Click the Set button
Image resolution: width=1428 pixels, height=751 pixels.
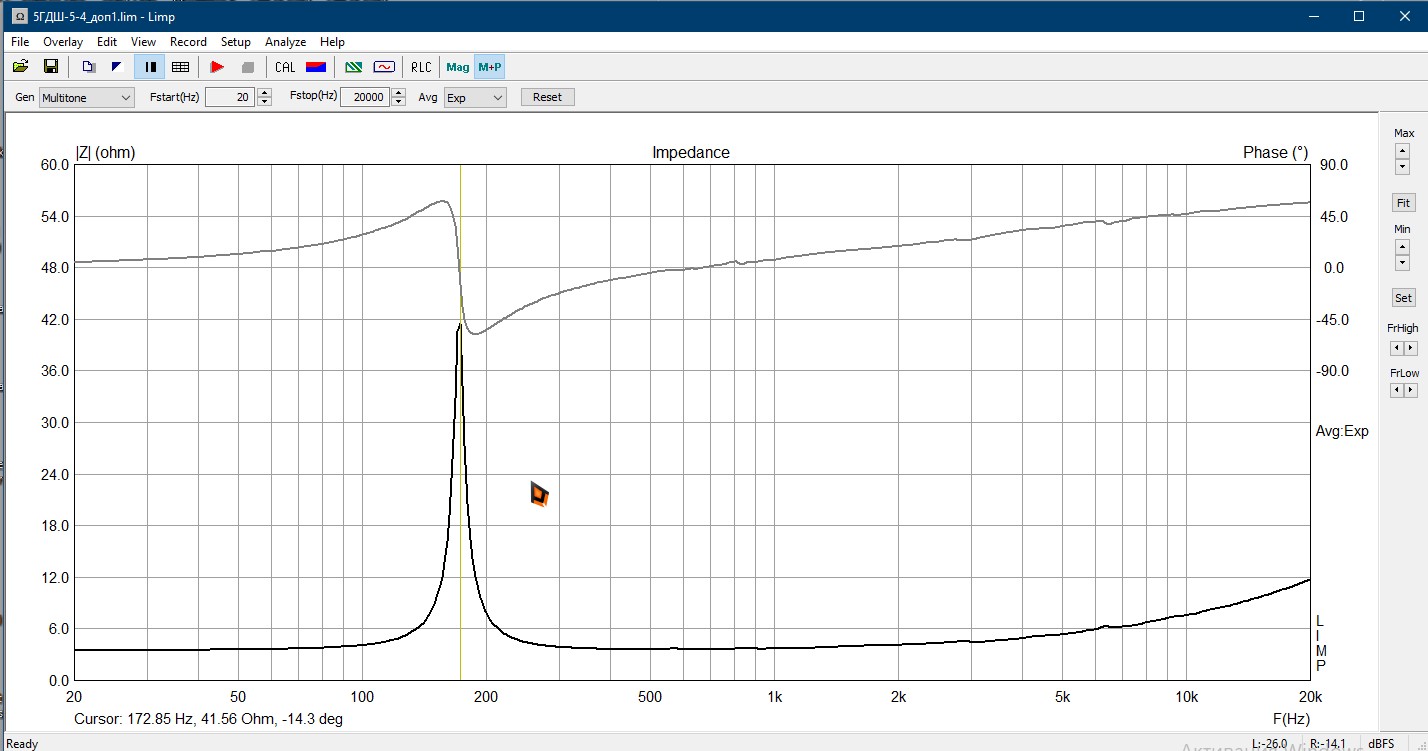pyautogui.click(x=1404, y=298)
